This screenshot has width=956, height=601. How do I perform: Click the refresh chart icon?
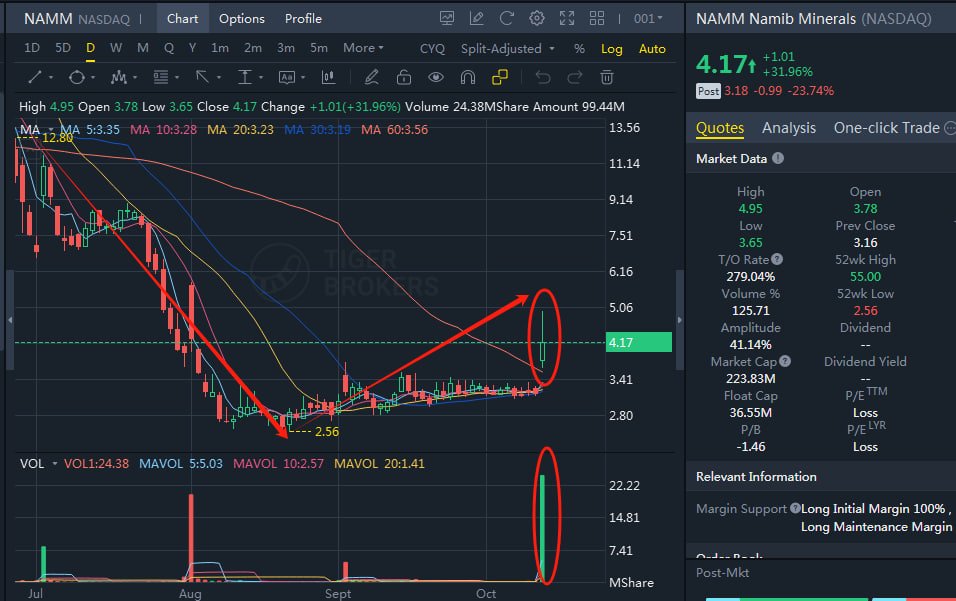point(507,18)
